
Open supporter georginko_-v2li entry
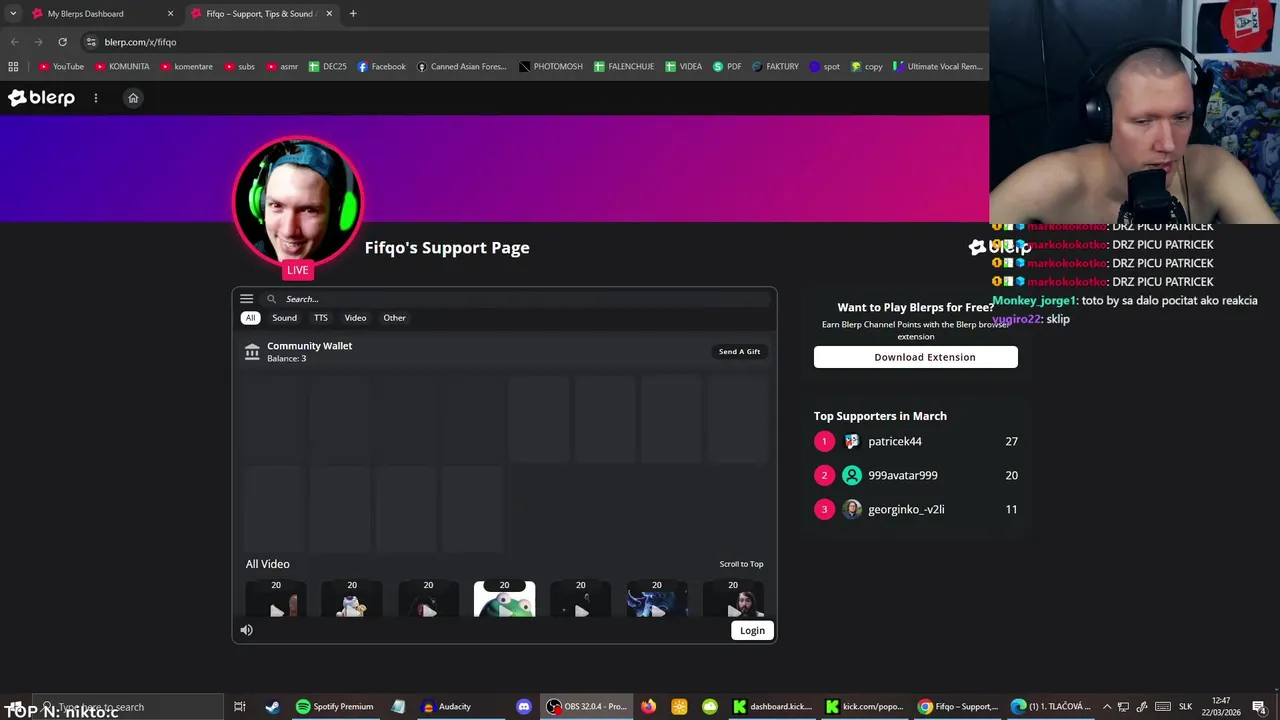pos(906,509)
